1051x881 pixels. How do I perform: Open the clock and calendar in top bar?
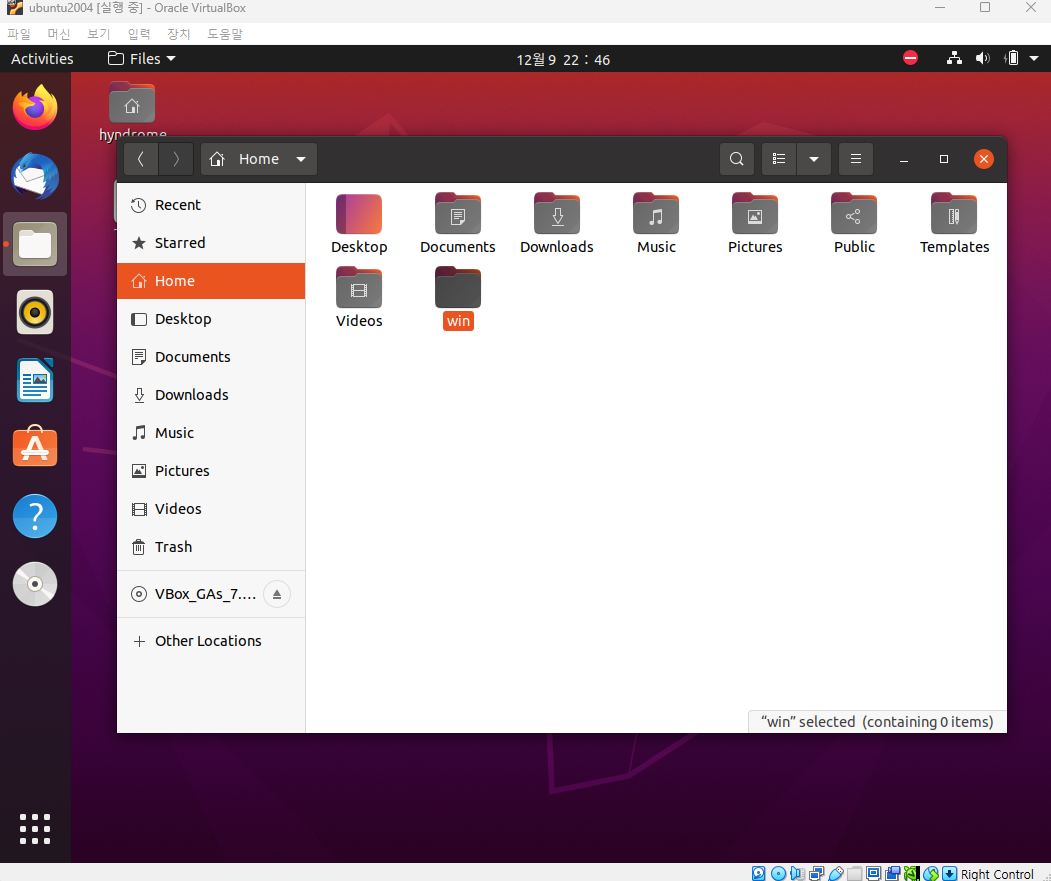[x=563, y=60]
